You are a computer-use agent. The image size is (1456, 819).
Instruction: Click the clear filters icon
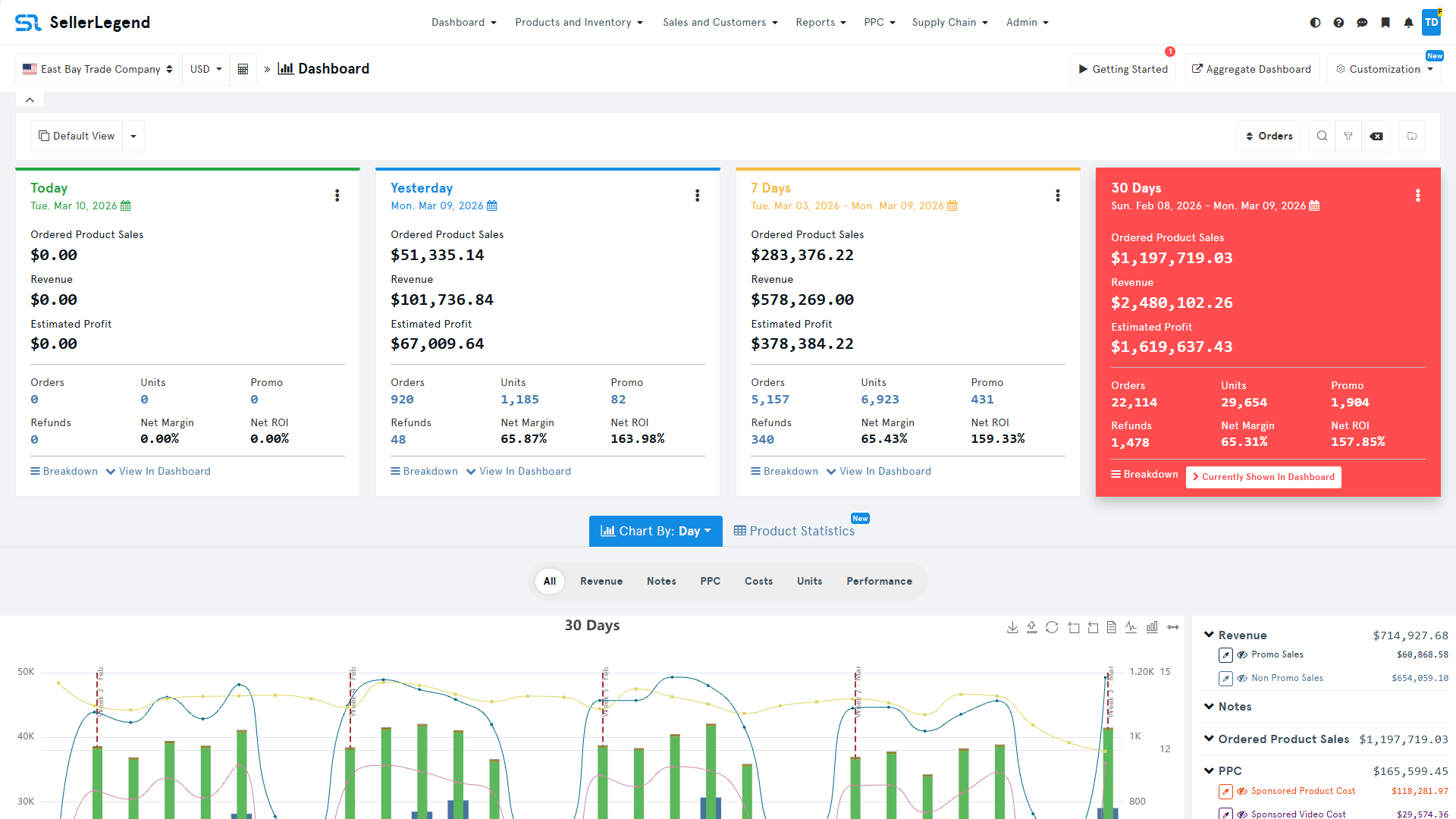click(1376, 136)
